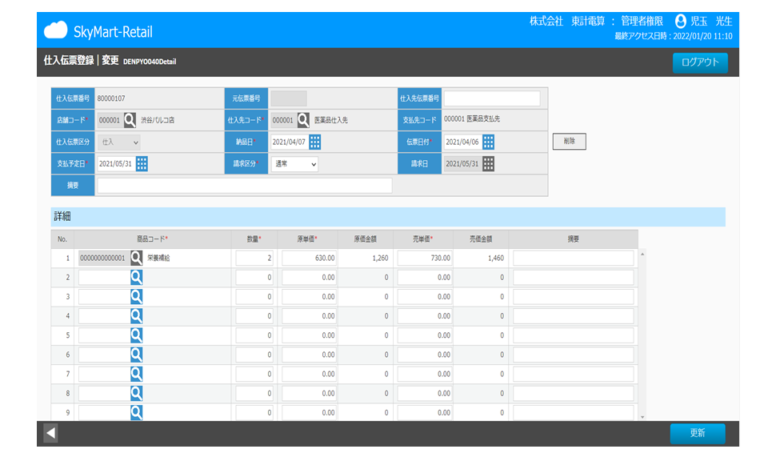Click the SkyMart-Retail cloud logo
Image resolution: width=768 pixels, height=465 pixels.
click(x=55, y=30)
